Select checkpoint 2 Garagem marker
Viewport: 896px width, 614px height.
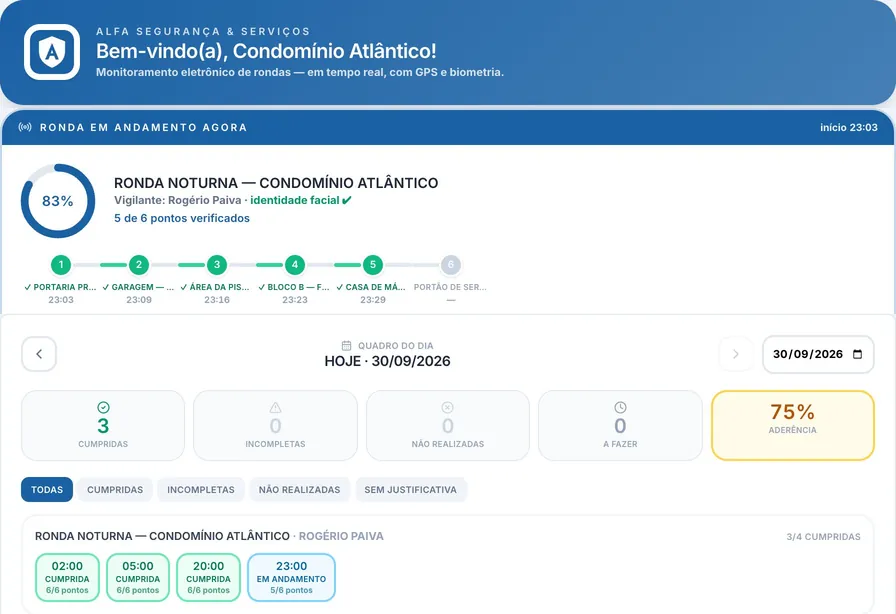tap(139, 265)
